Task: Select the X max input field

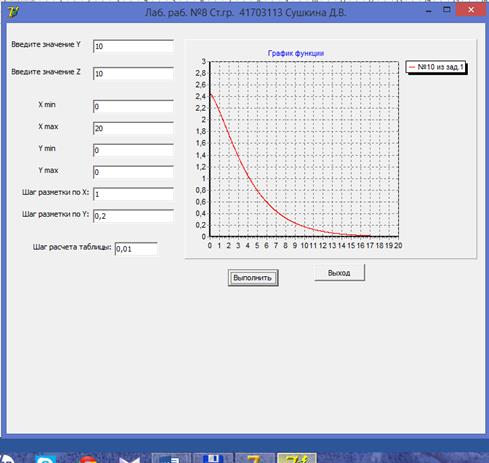Action: [x=133, y=128]
